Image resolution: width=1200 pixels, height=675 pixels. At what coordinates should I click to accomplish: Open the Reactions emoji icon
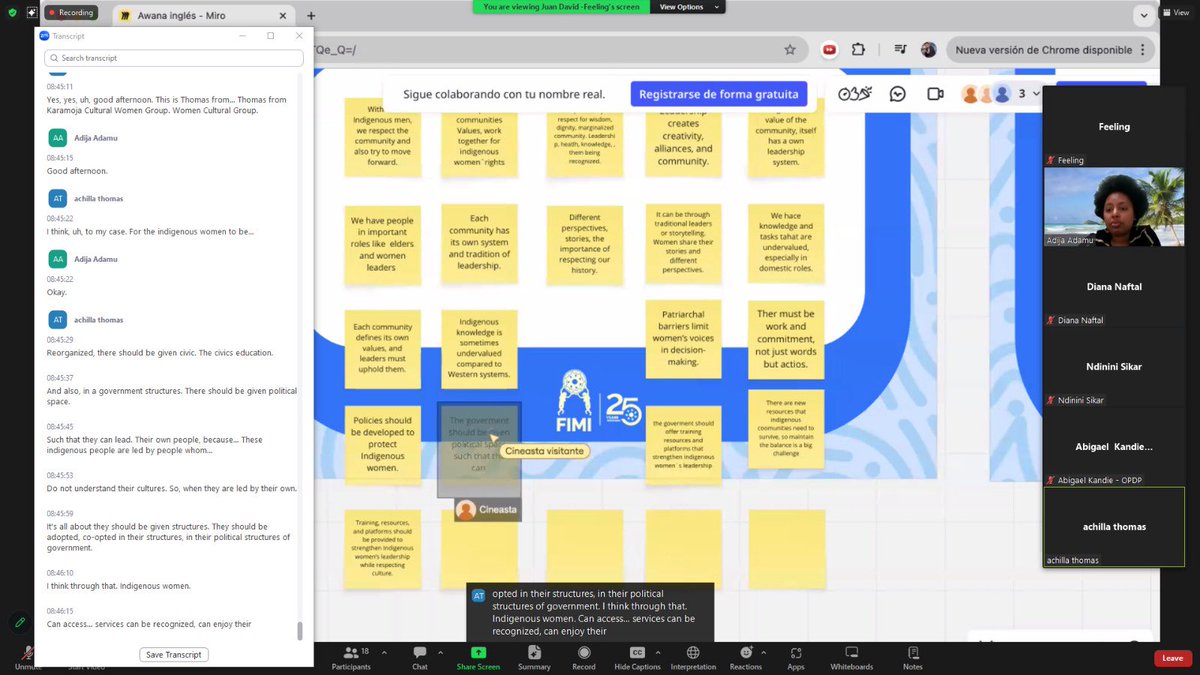pyautogui.click(x=745, y=653)
